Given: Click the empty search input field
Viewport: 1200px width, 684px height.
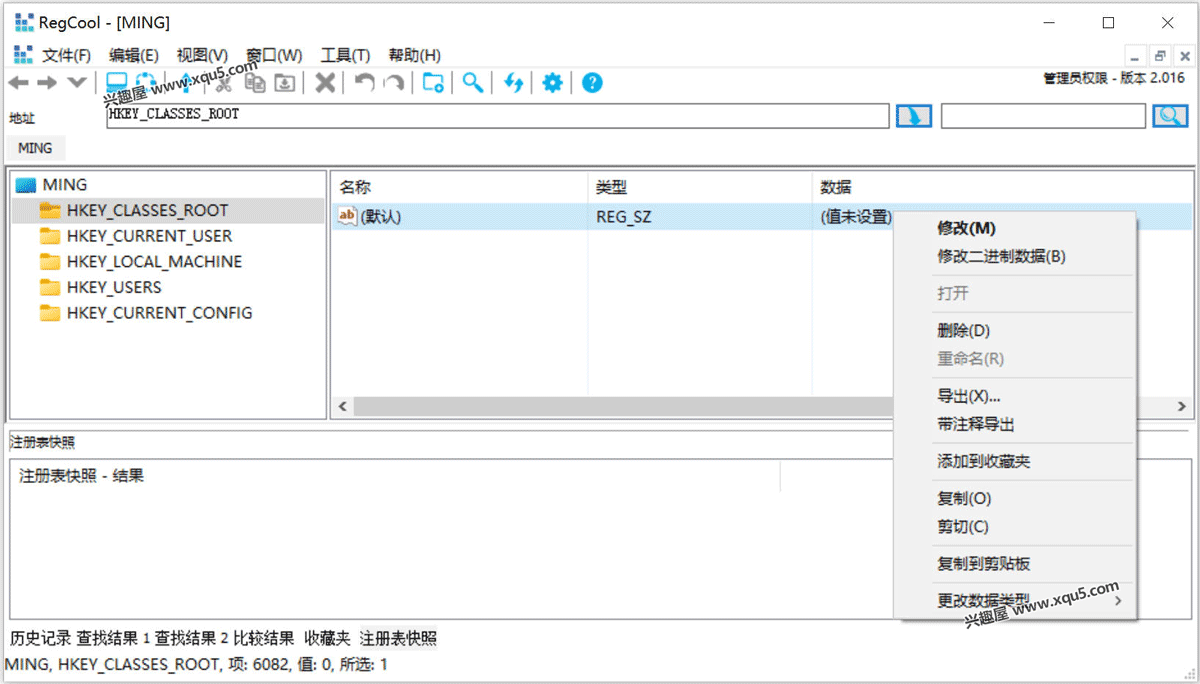Looking at the screenshot, I should [x=1043, y=116].
